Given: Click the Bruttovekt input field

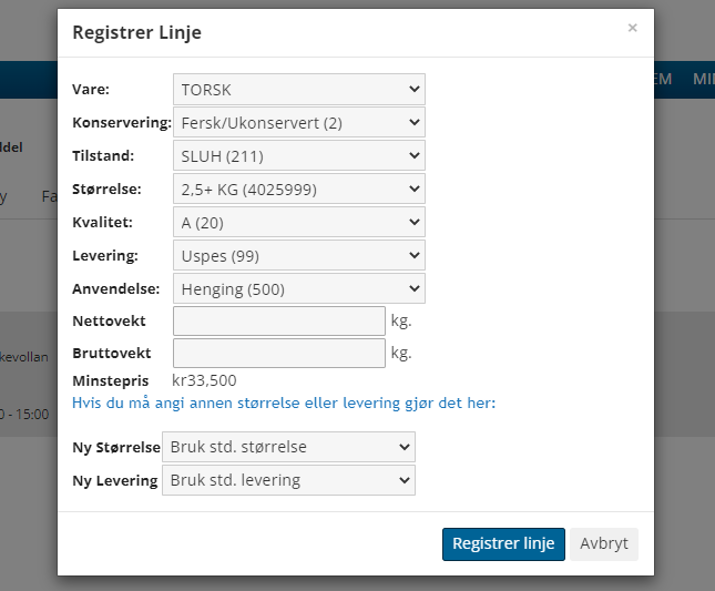Looking at the screenshot, I should click(279, 353).
